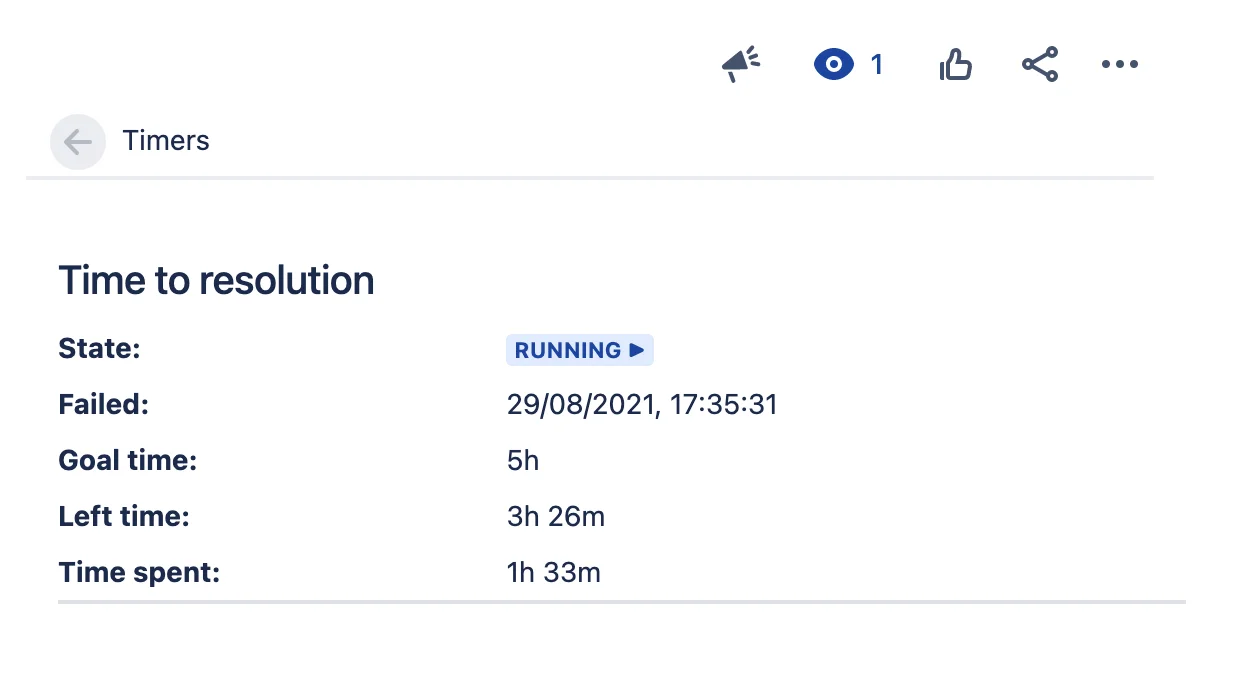Like with the thumbs up icon
1256x694 pixels.
tap(956, 66)
